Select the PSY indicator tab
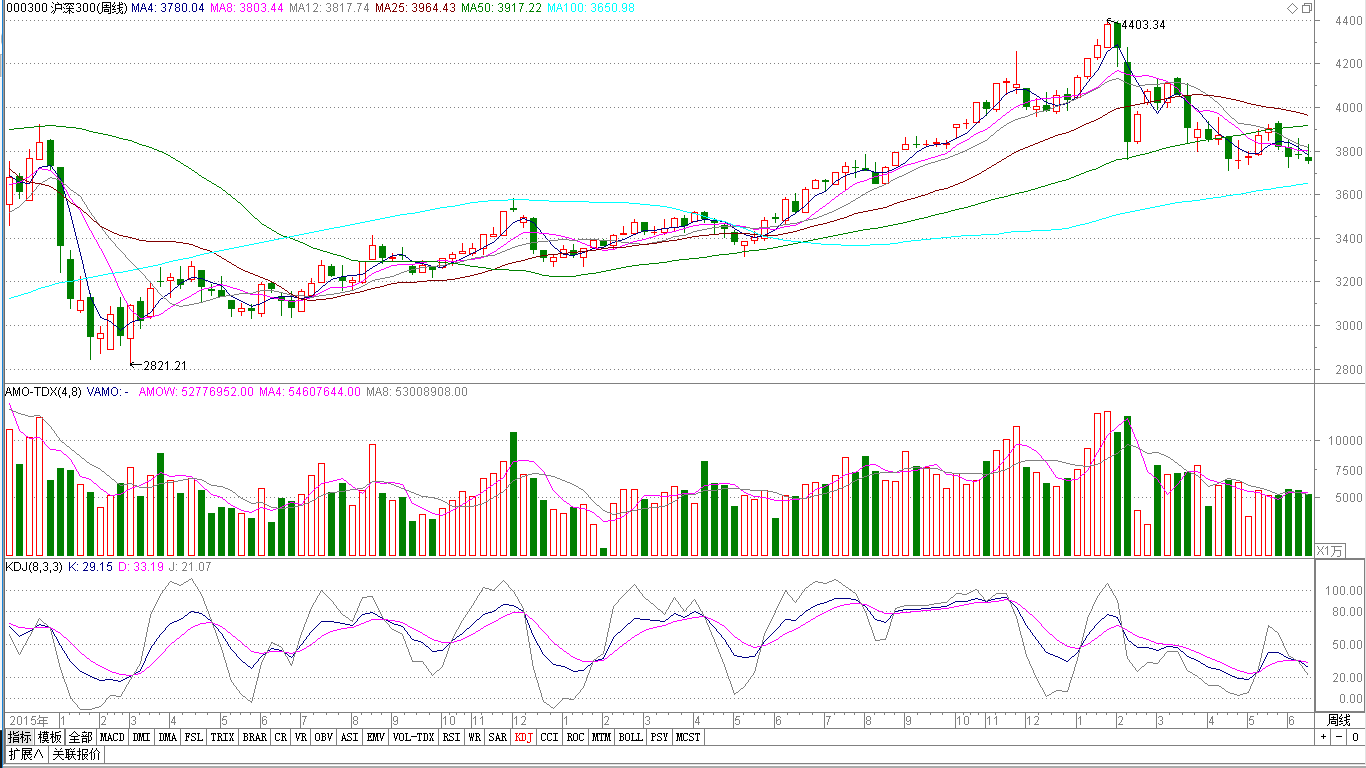This screenshot has width=1366, height=768. click(x=659, y=737)
